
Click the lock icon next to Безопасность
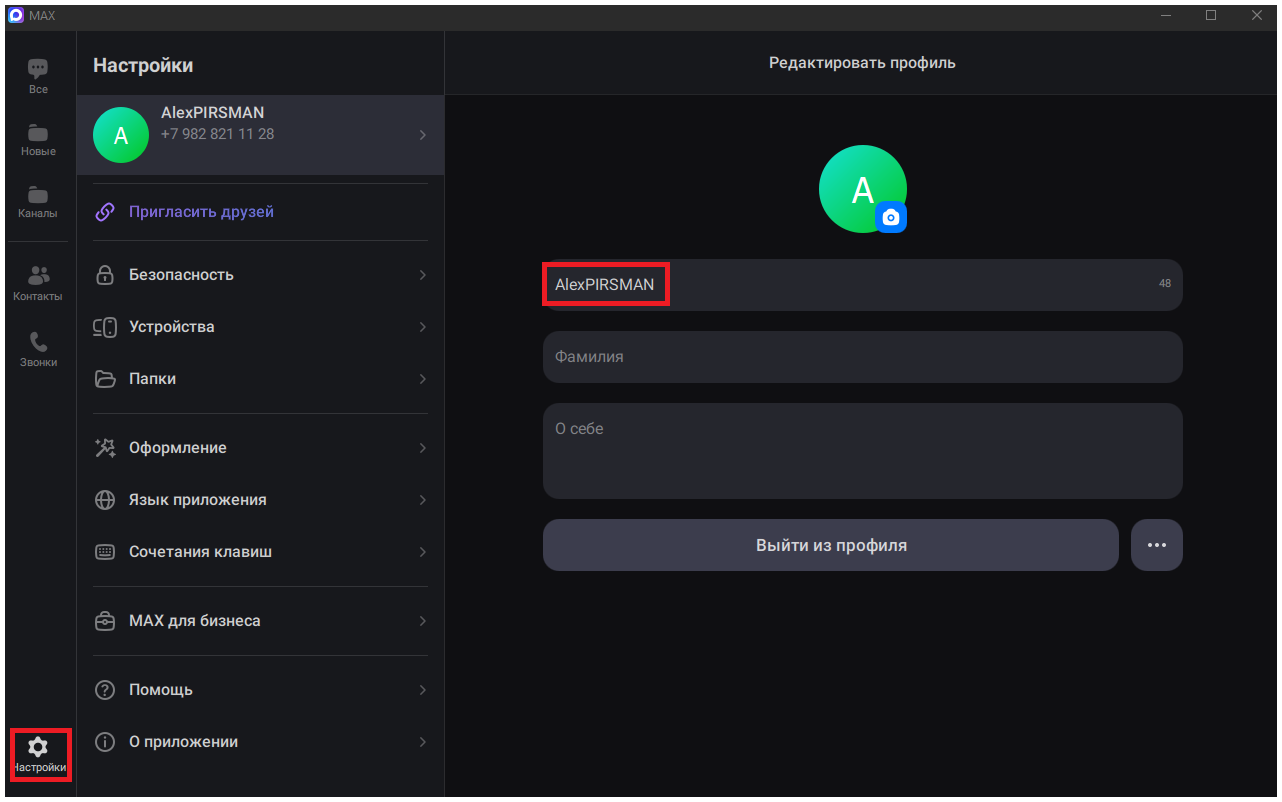[x=105, y=275]
